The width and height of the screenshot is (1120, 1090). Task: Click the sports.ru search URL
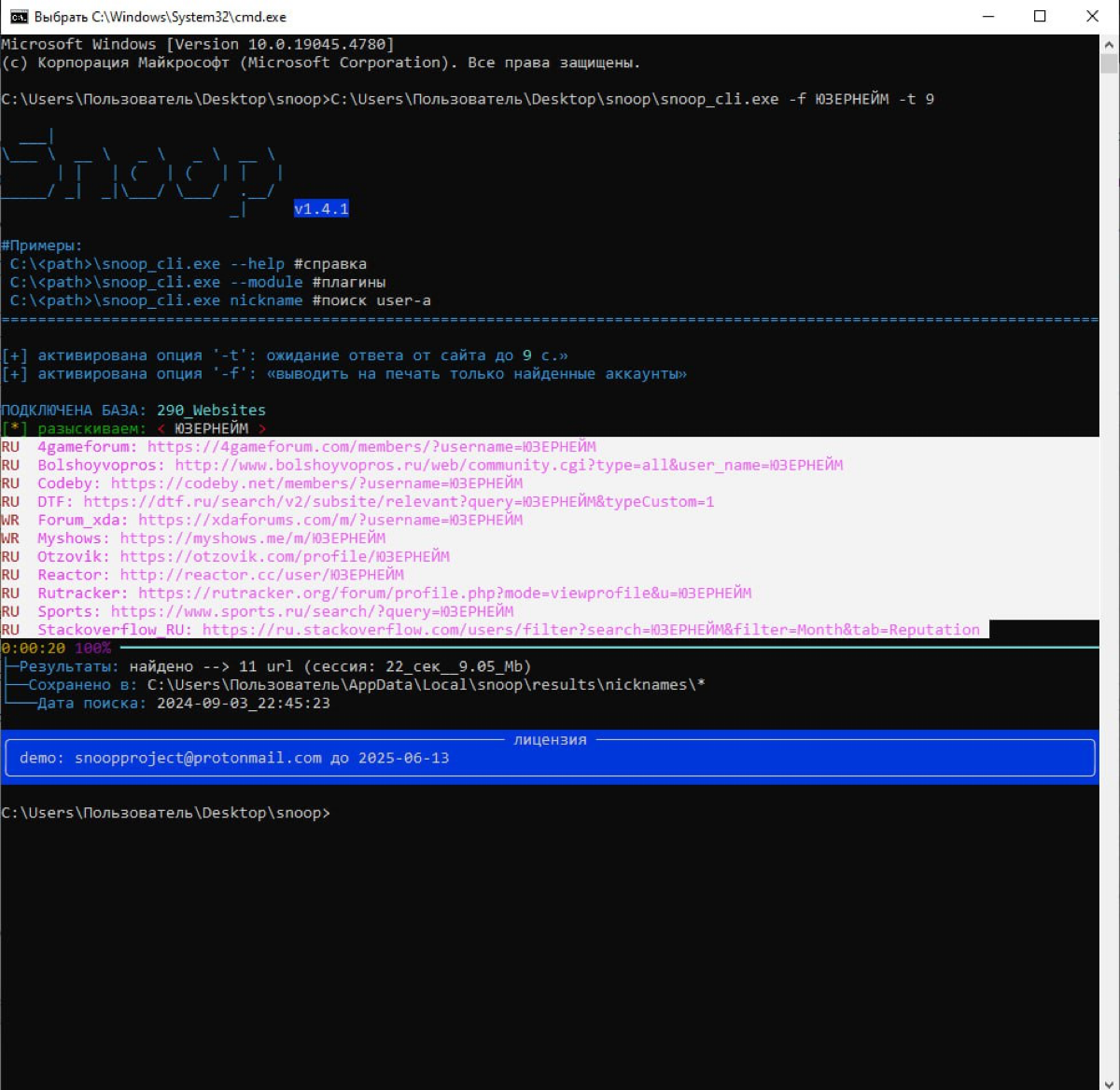312,611
